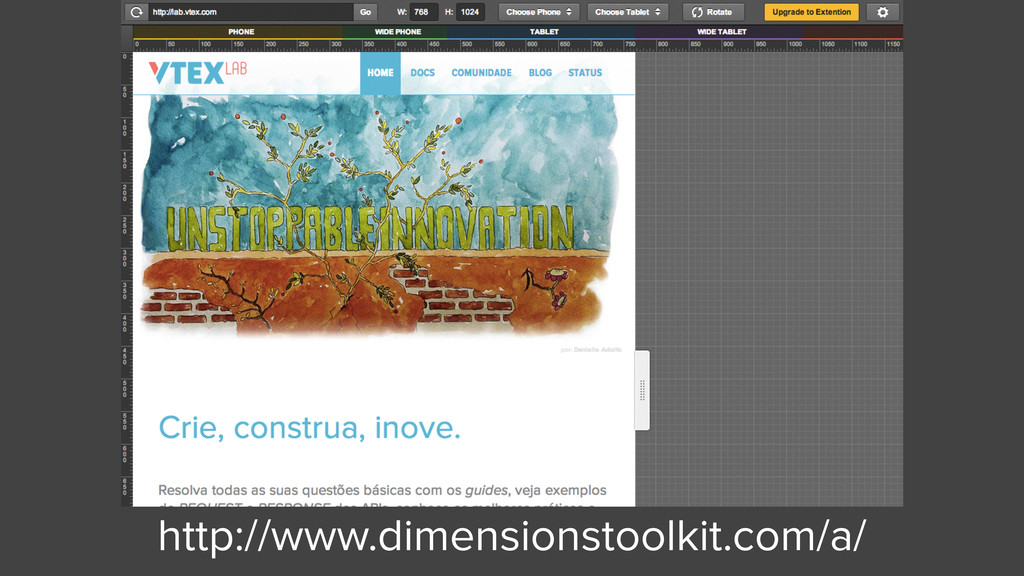1024x576 pixels.
Task: Select the PHONE breakpoint band
Action: [x=238, y=31]
